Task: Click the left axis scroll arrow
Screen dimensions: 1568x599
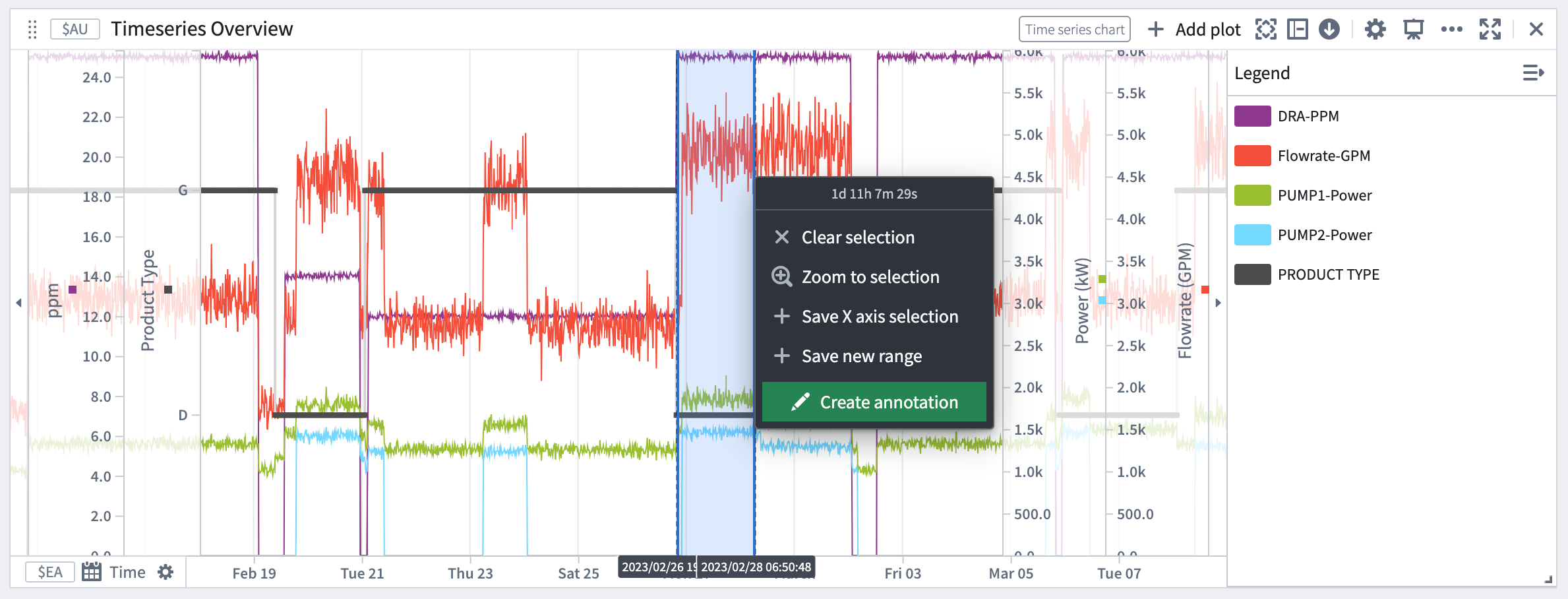Action: tap(18, 303)
